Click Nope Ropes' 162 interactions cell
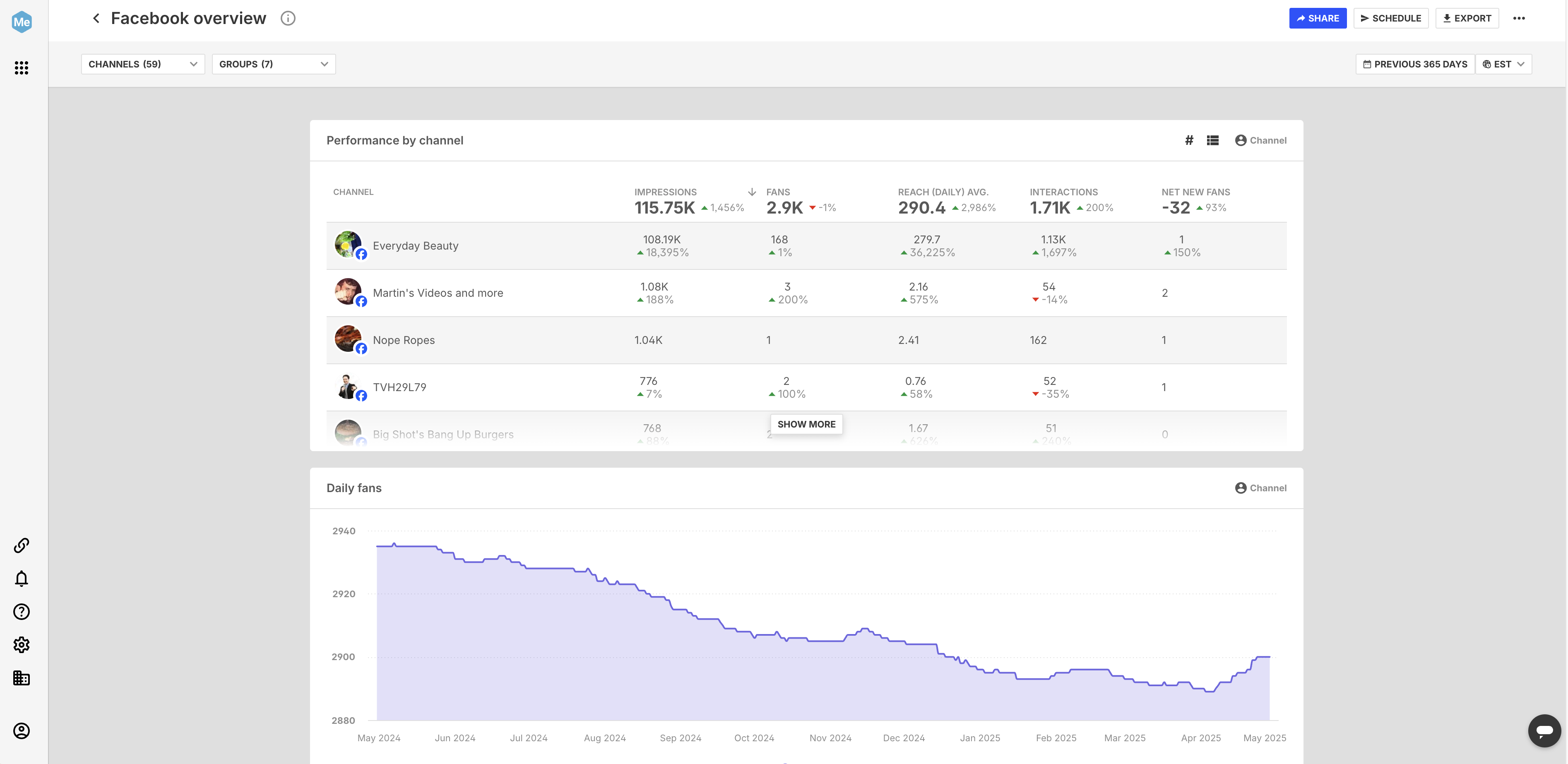The width and height of the screenshot is (1568, 764). pos(1039,340)
